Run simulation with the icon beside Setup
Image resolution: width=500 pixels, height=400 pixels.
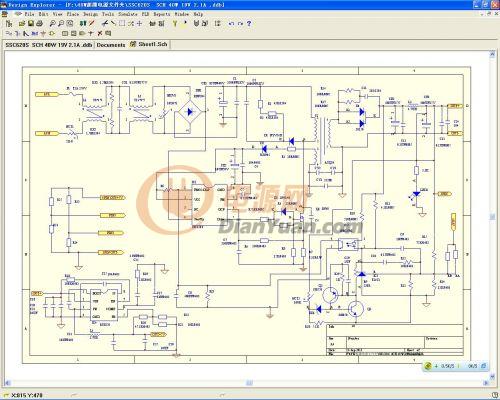coord(184,23)
